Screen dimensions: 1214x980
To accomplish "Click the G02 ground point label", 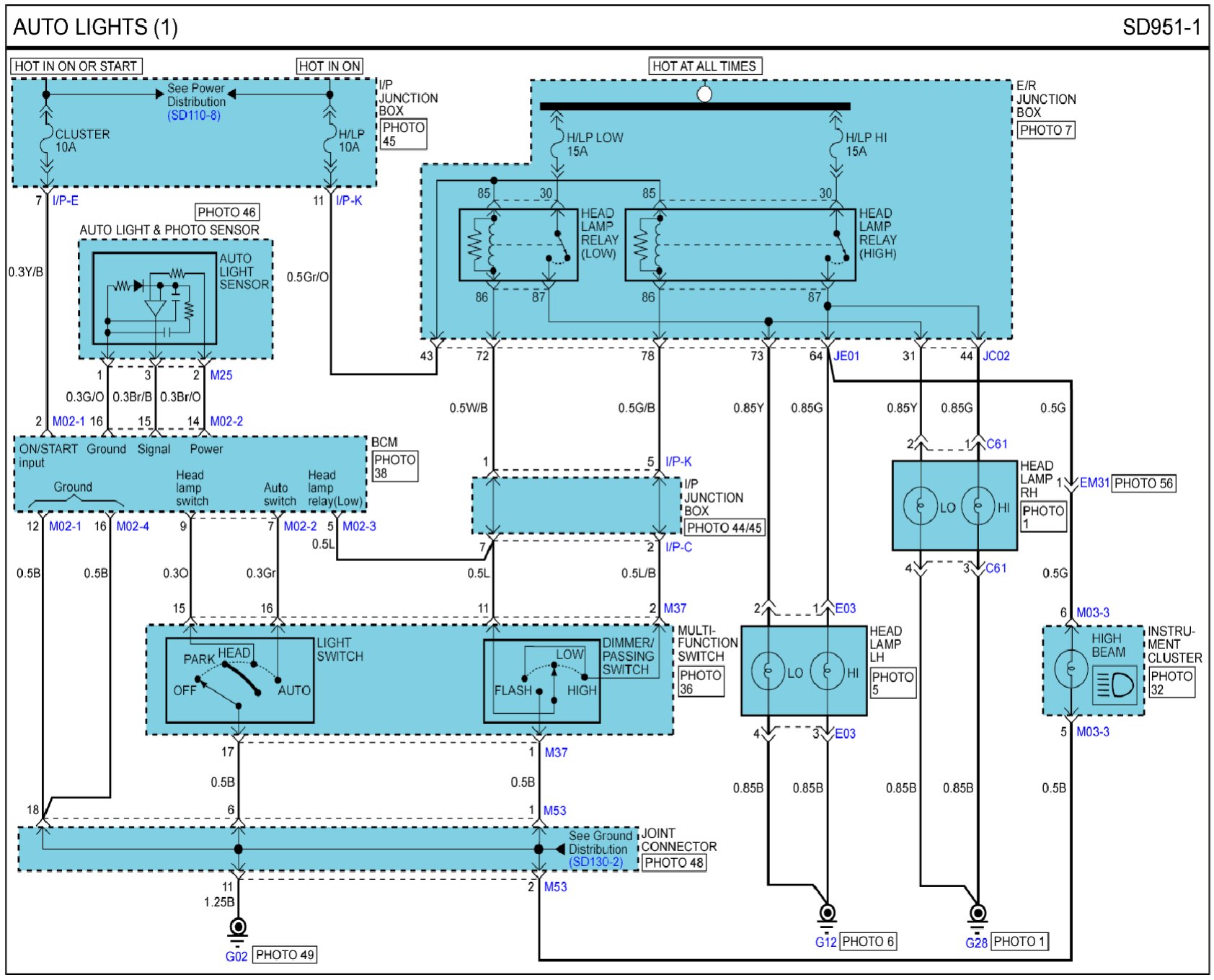I will coord(236,956).
